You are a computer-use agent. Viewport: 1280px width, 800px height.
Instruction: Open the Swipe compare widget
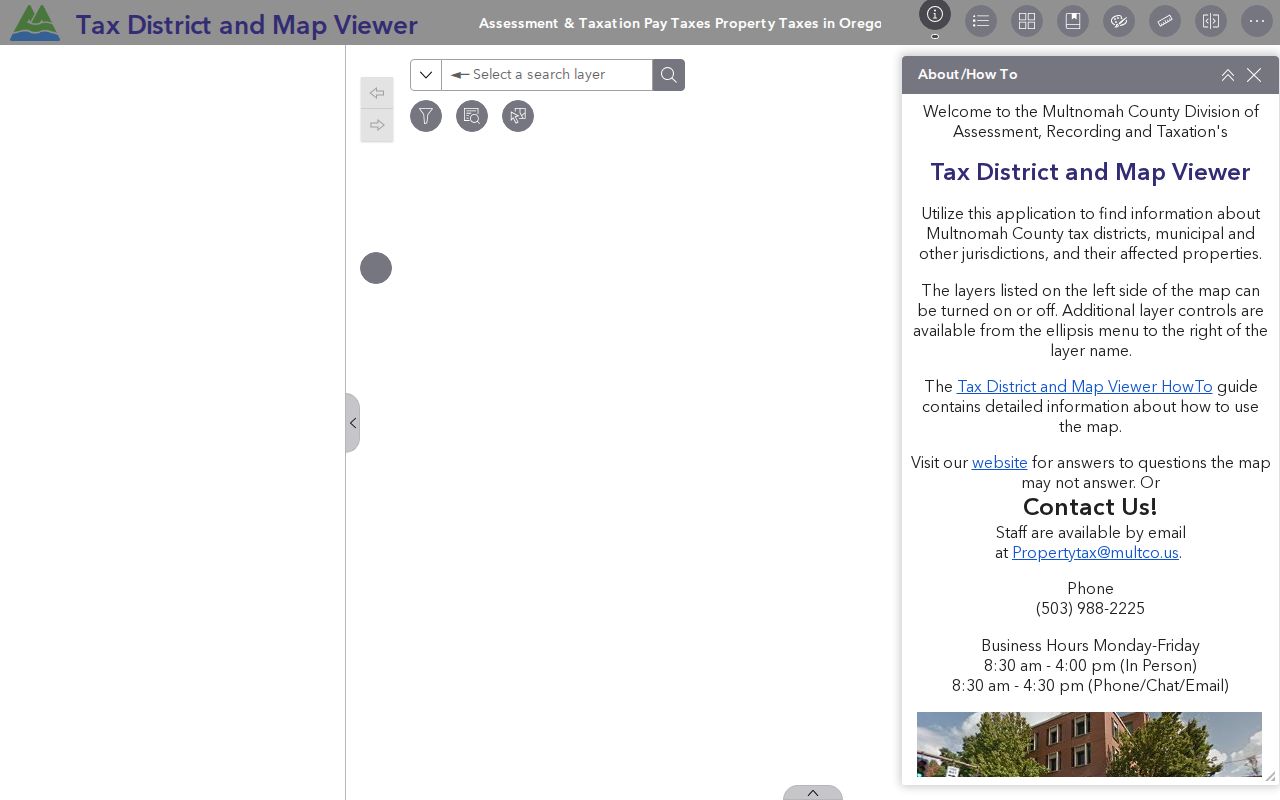[x=1211, y=21]
